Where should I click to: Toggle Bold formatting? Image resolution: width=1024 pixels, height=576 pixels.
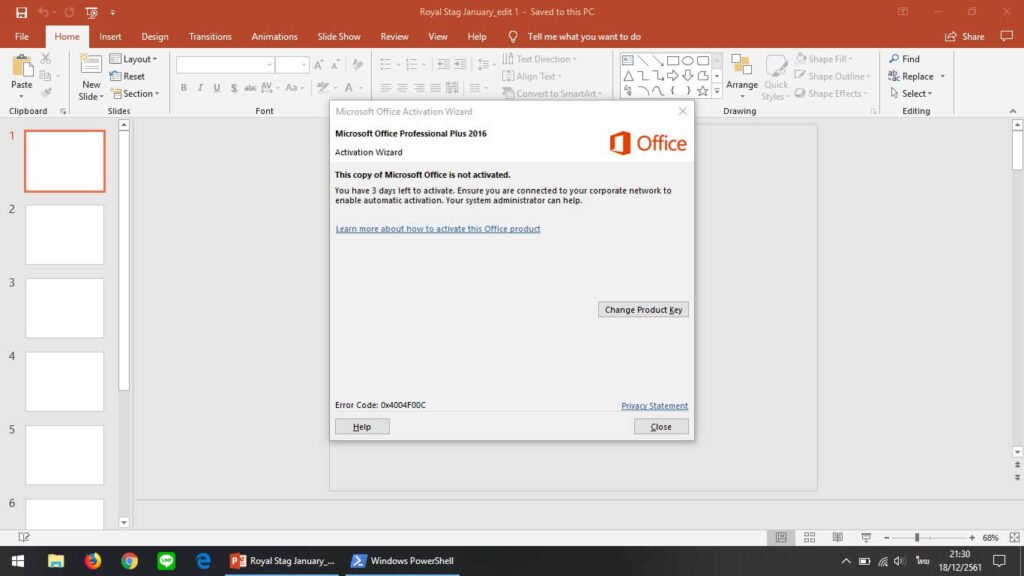click(184, 88)
